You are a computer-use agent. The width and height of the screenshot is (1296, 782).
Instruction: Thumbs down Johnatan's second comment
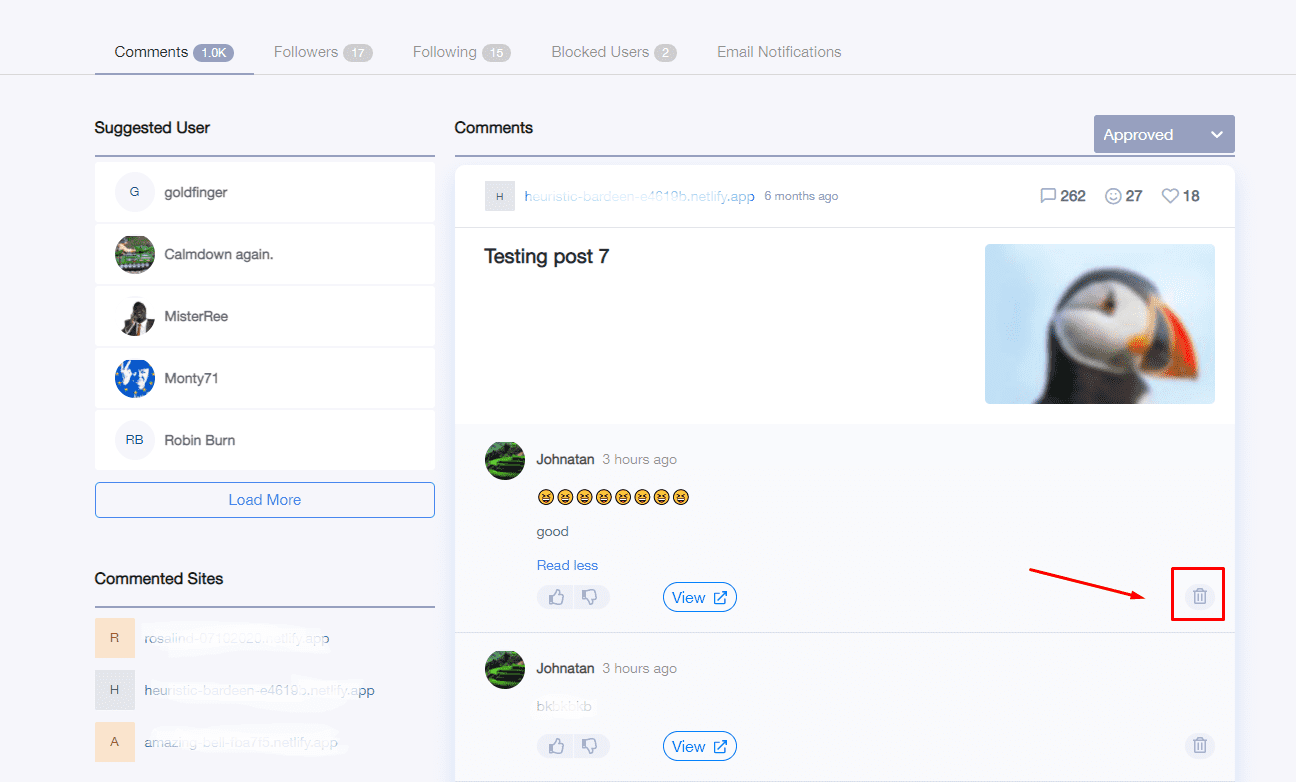click(x=590, y=746)
